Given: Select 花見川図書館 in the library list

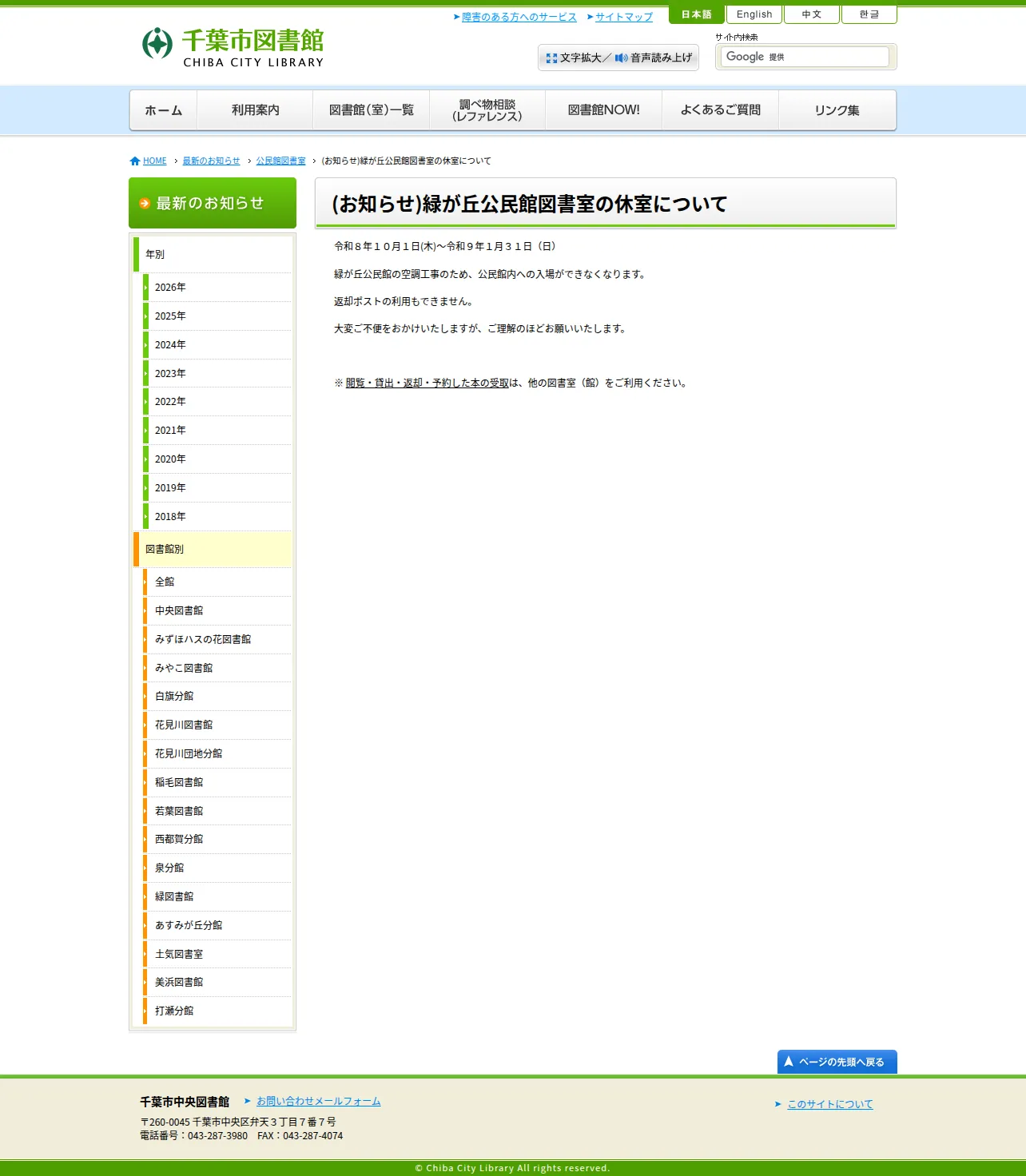Looking at the screenshot, I should point(217,725).
